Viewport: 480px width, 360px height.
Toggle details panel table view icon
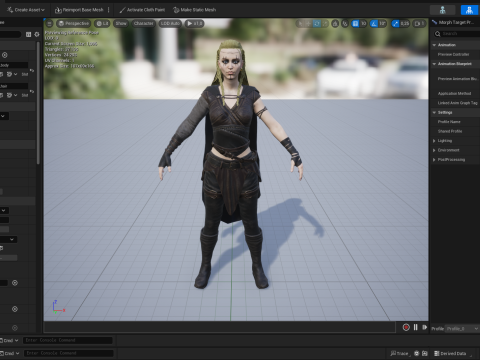coord(28,34)
